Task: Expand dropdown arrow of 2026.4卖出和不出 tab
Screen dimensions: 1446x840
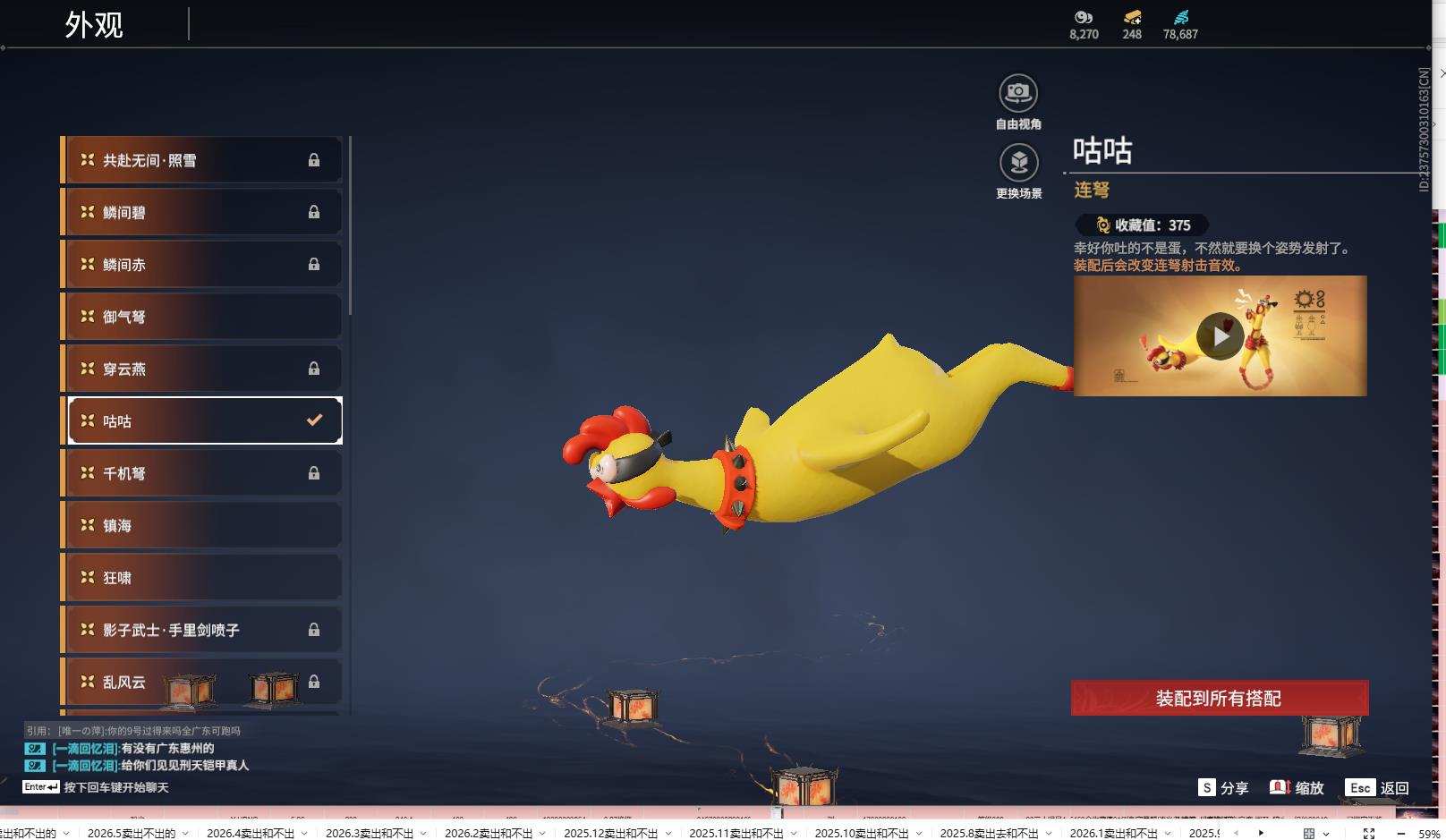Action: pos(304,833)
